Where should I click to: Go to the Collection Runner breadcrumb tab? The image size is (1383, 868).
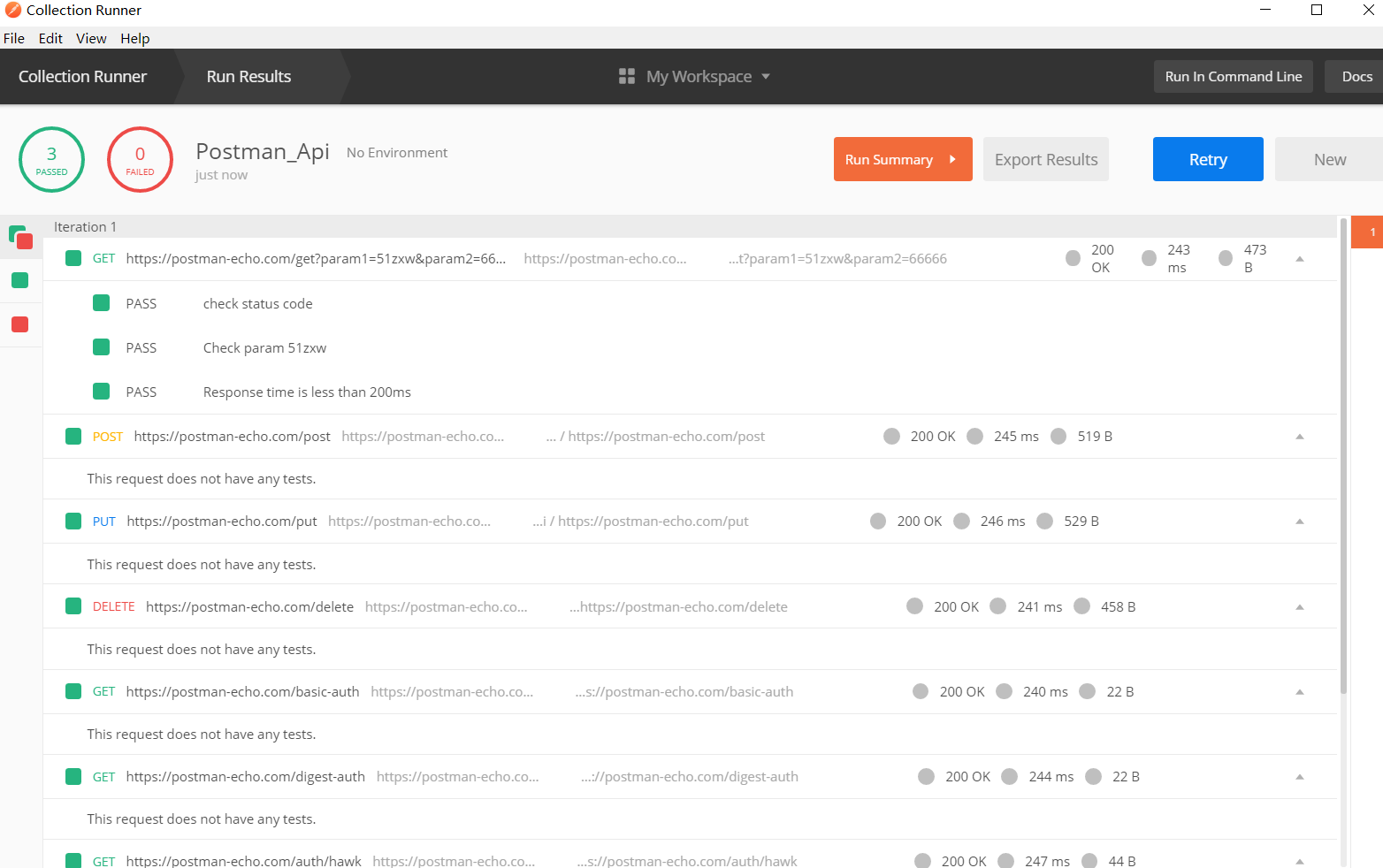click(x=83, y=76)
